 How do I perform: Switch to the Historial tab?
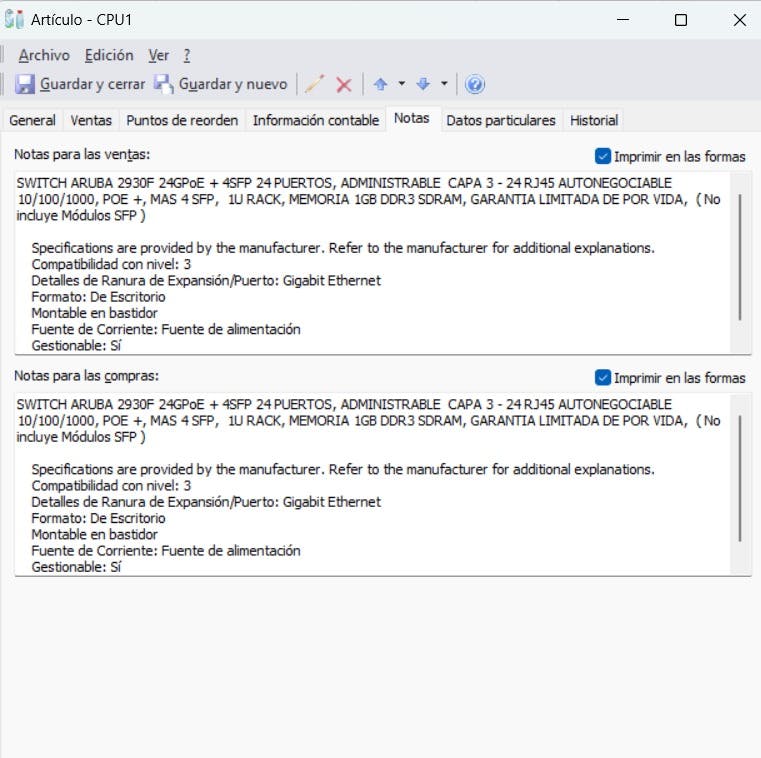point(594,120)
